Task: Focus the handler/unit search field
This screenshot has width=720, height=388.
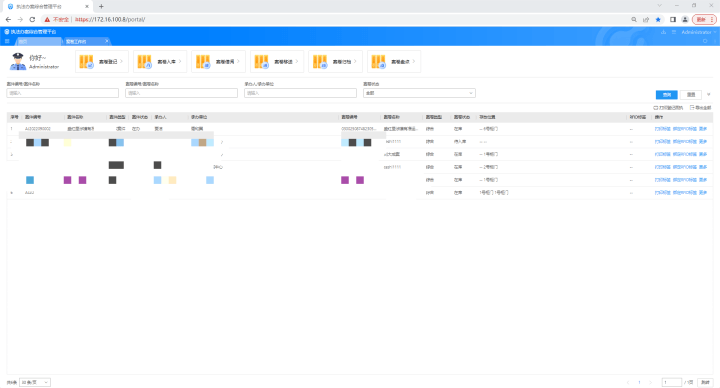Action: (300, 93)
